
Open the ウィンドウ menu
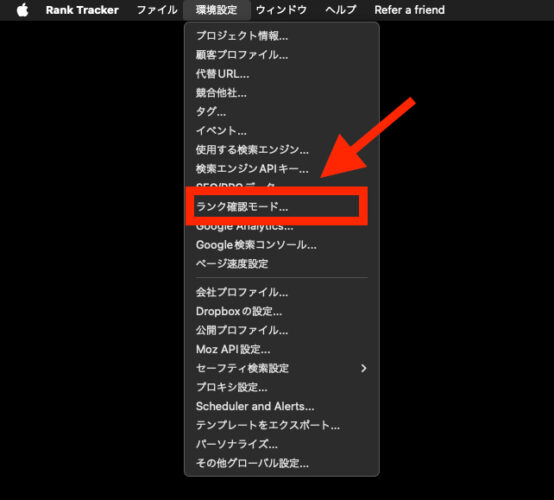pos(281,10)
